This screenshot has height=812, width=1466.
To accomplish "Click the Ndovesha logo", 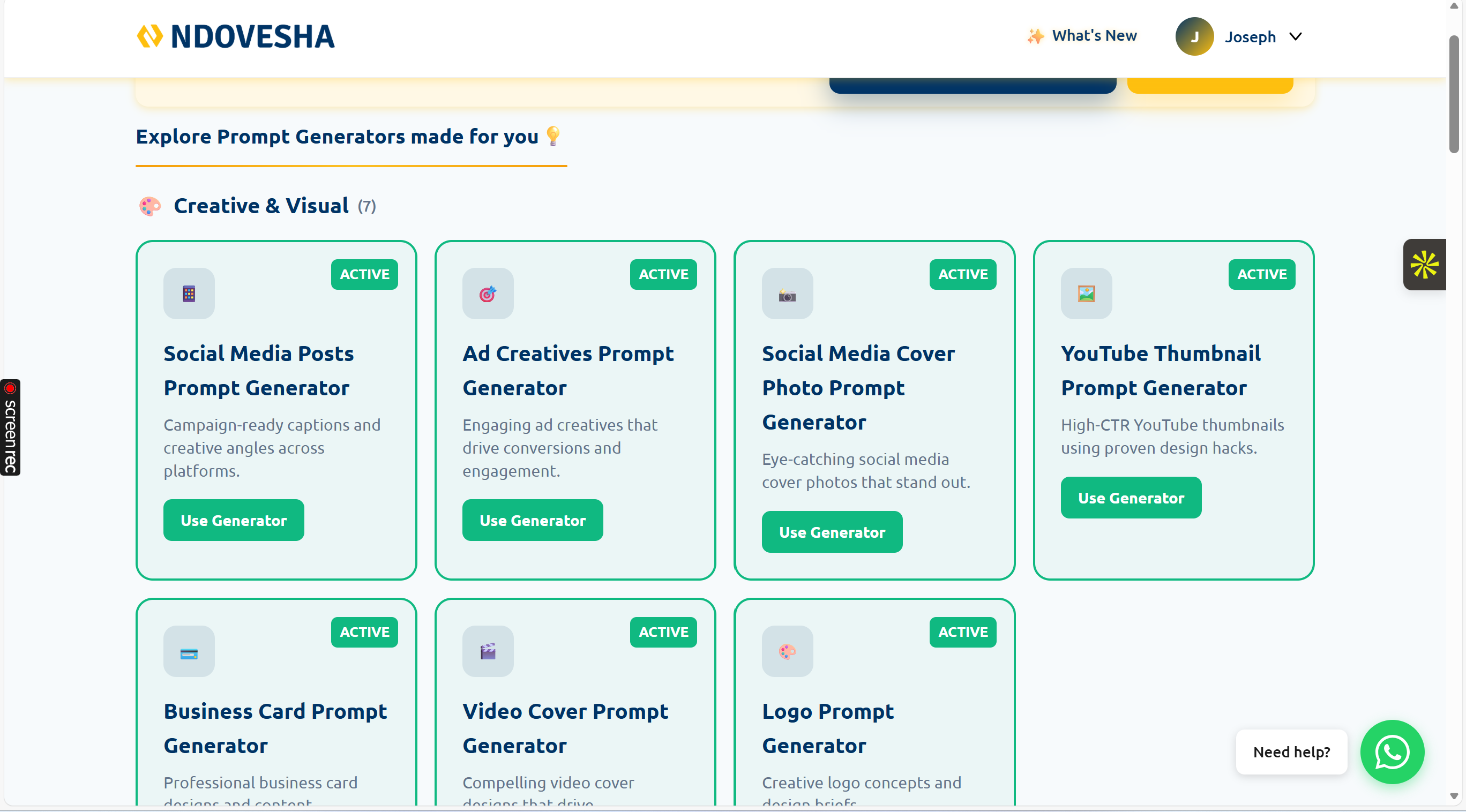I will click(x=236, y=36).
